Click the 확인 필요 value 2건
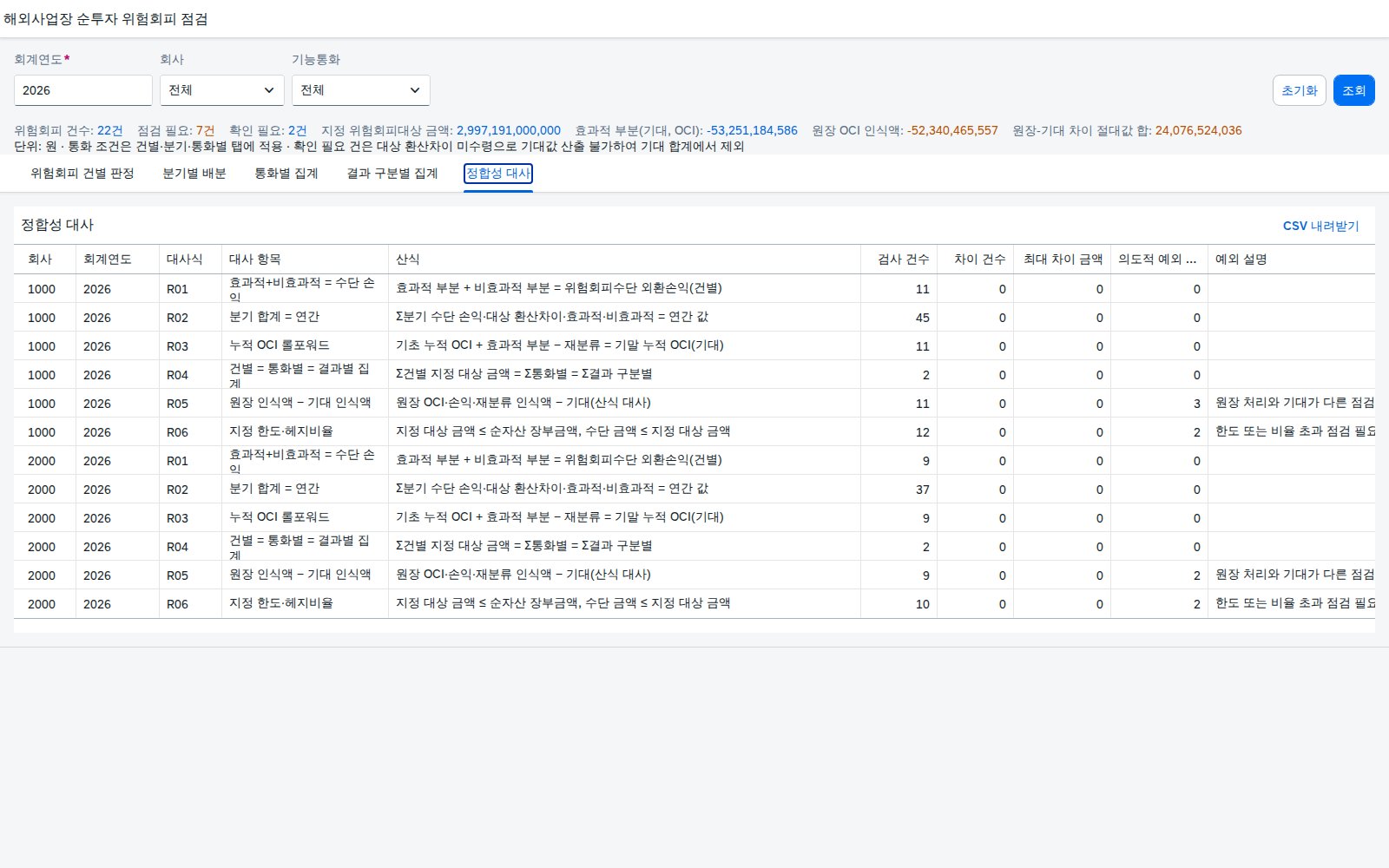This screenshot has height=868, width=1389. [298, 130]
